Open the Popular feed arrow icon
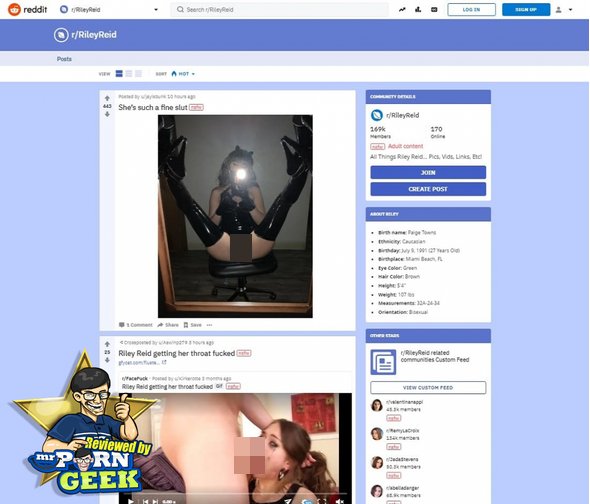This screenshot has height=504, width=590. [402, 9]
